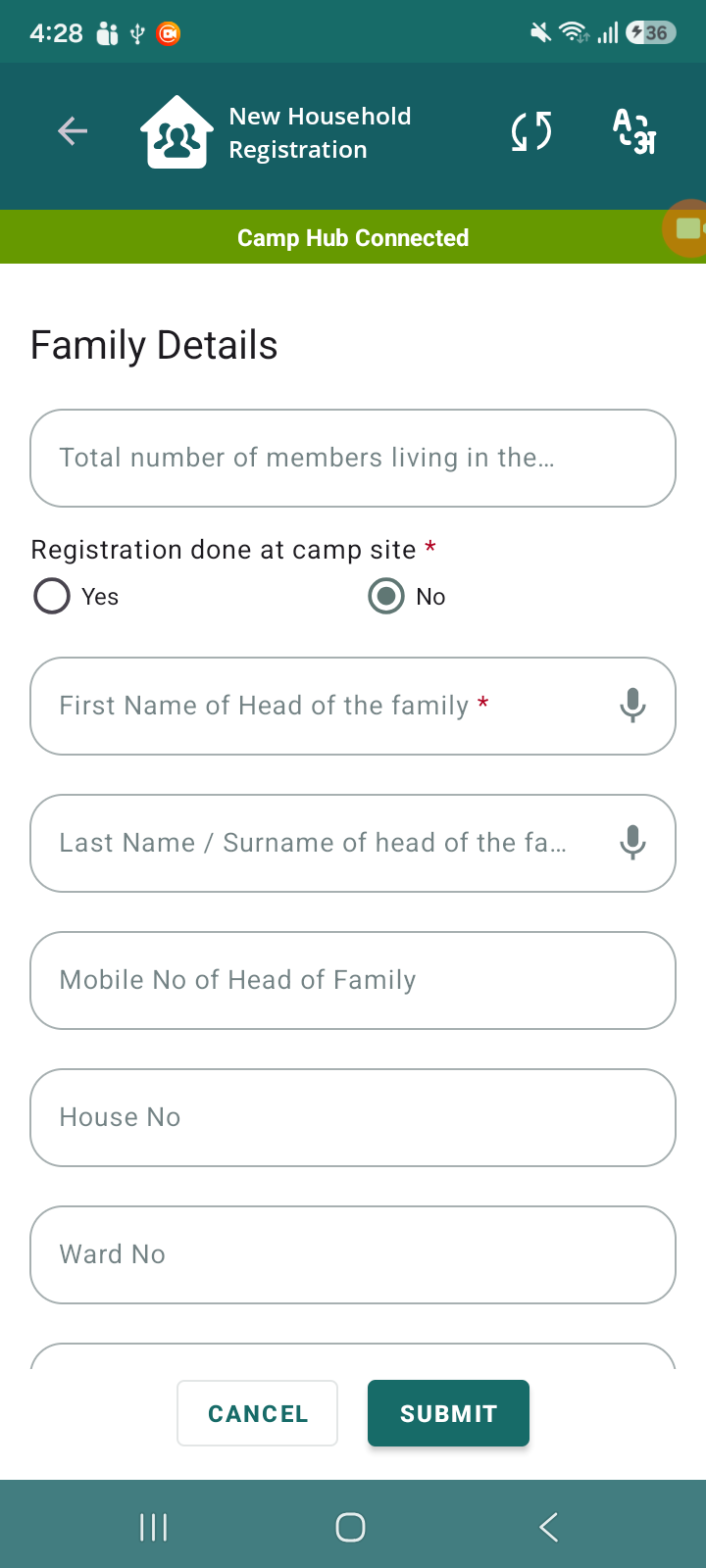Tap the Android navigation back button
This screenshot has height=1568, width=706.
[x=549, y=1527]
